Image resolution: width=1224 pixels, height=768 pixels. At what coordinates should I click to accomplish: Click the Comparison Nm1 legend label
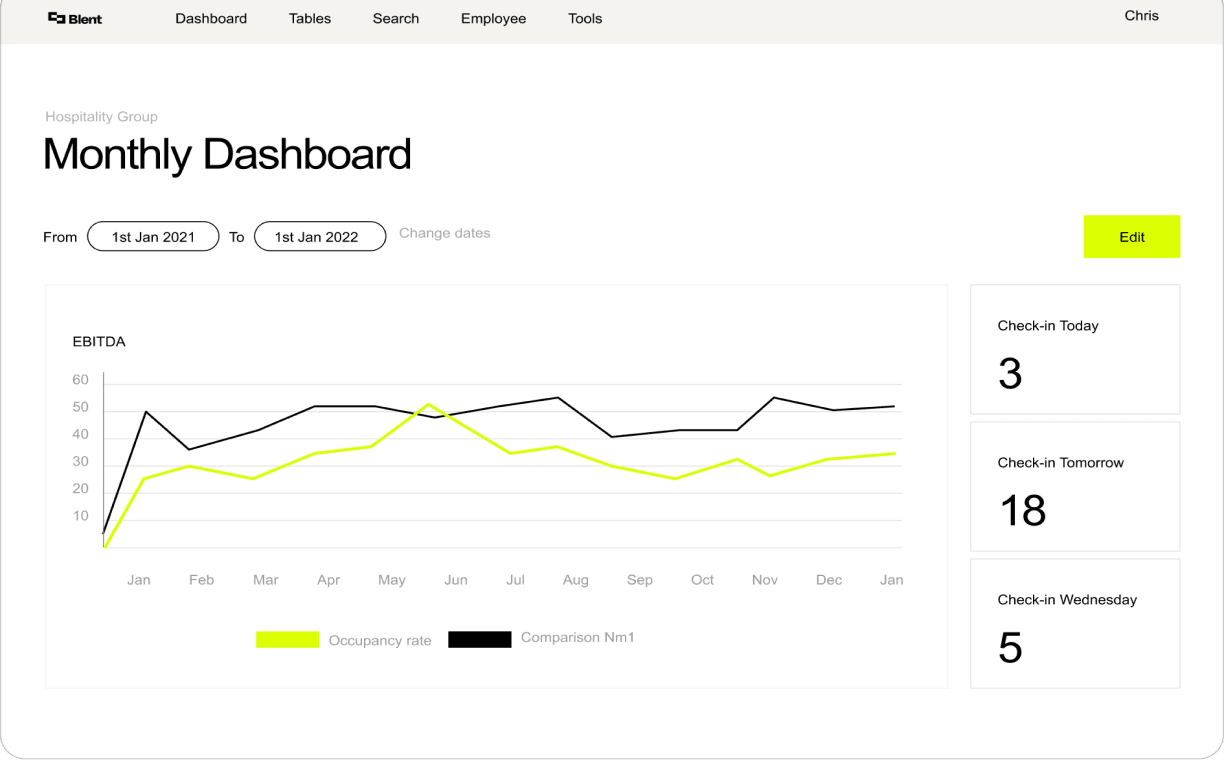pos(578,638)
